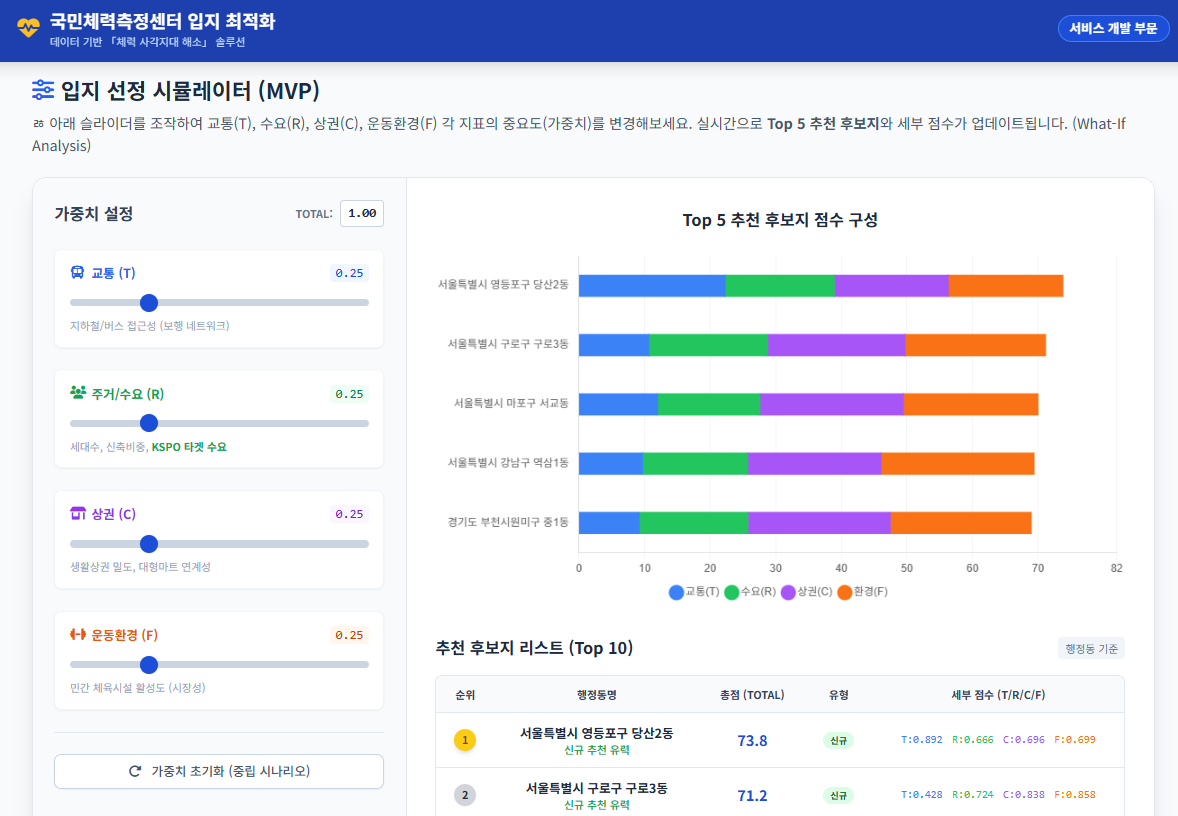
Task: Toggle 상권(C) series in chart legend
Action: click(x=806, y=592)
